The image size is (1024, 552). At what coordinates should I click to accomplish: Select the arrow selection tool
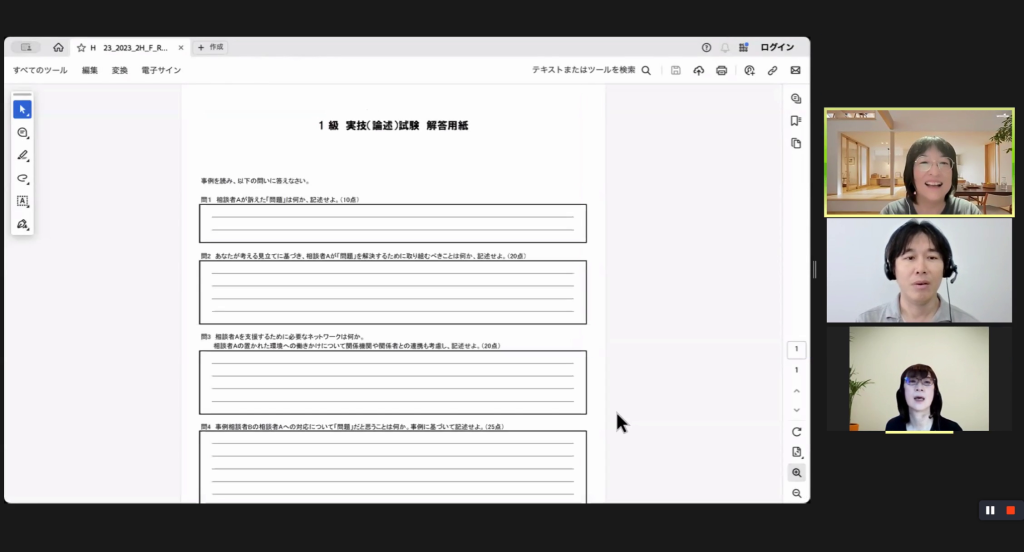(x=22, y=109)
